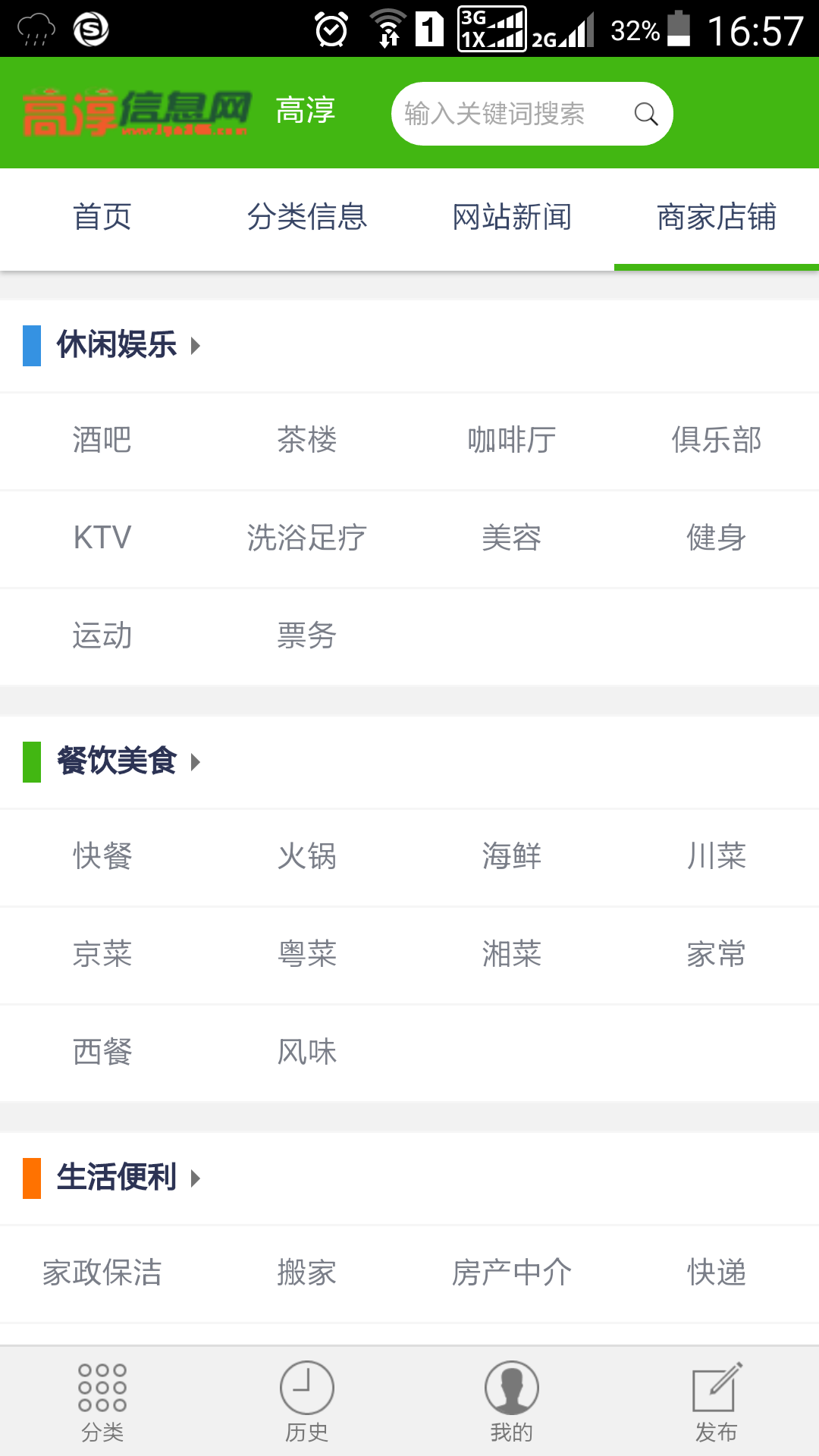Screen dimensions: 819x1456
Task: Tap the 发布 compose icon
Action: [x=717, y=1388]
